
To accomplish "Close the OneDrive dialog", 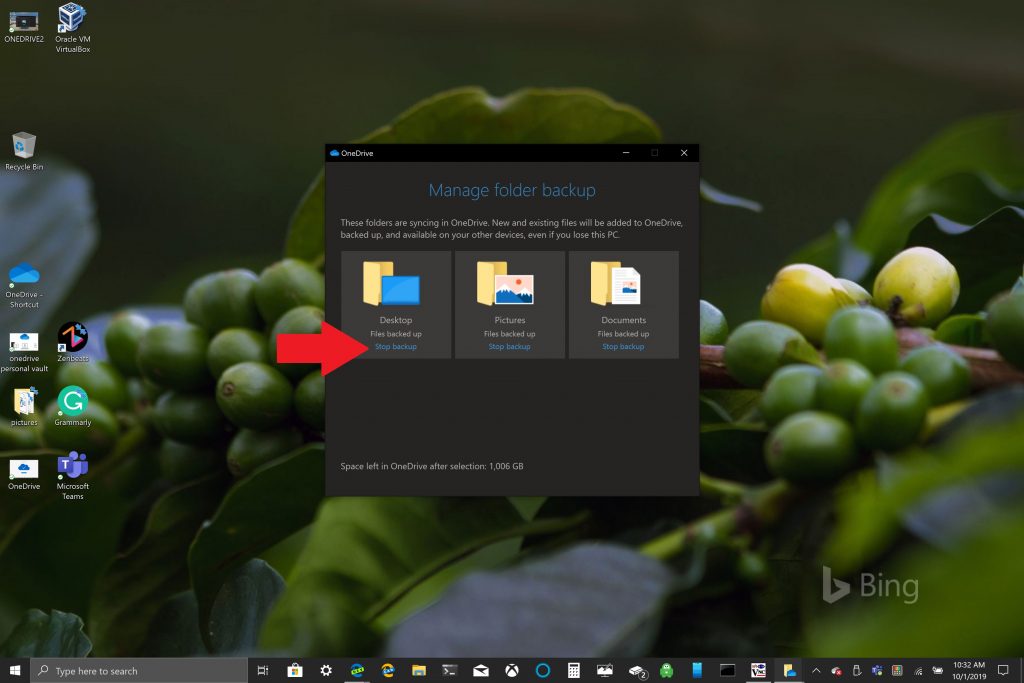I will coord(684,153).
